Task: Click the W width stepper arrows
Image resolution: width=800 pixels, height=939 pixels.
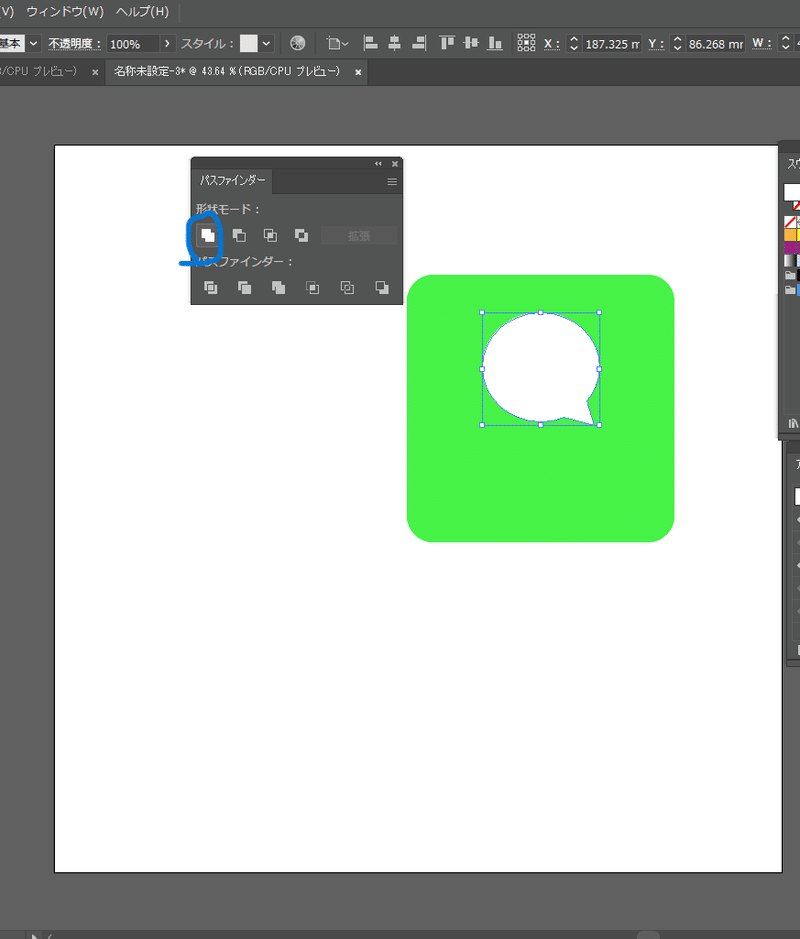Action: (x=786, y=43)
